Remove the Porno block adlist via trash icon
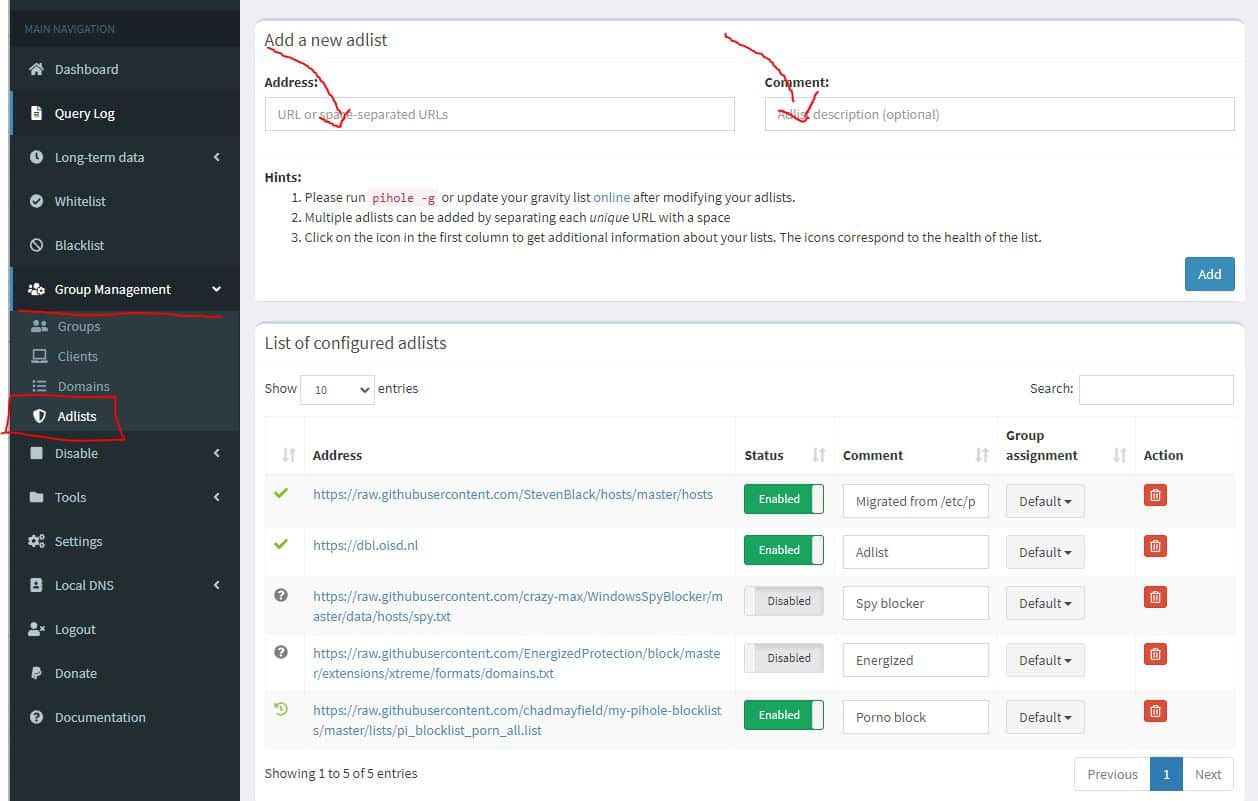Screen dimensions: 1258x801 [x=1155, y=711]
